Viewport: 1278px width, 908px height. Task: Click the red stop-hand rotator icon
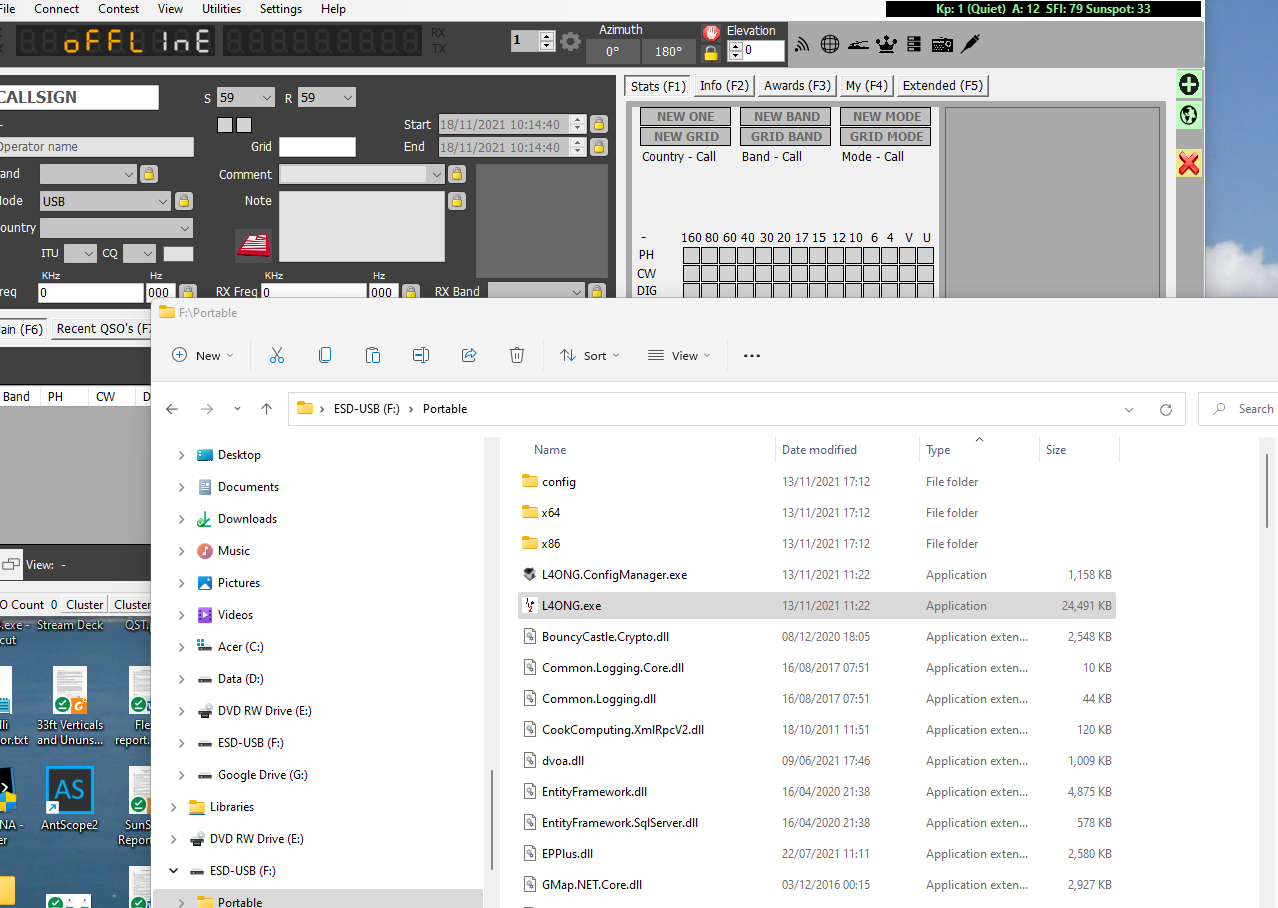click(711, 33)
